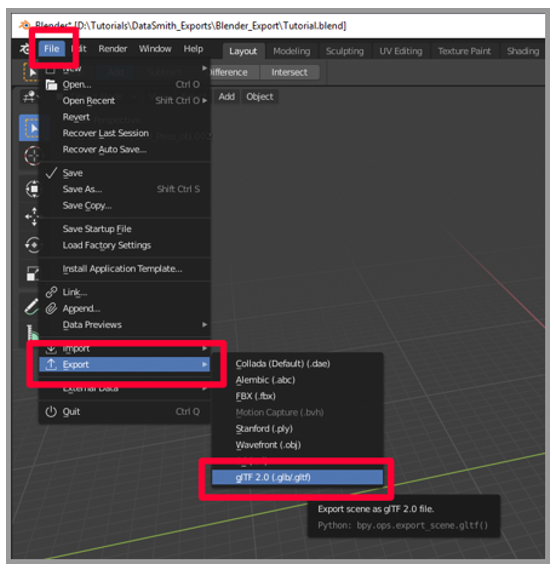Select Recover Auto Save...
This screenshot has height=569, width=554.
click(x=124, y=150)
